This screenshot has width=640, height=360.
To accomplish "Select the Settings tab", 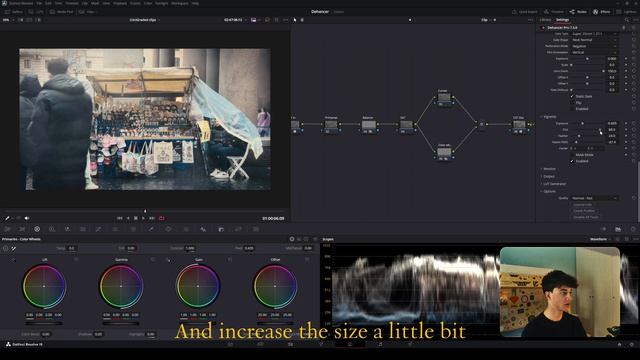I will (x=562, y=20).
